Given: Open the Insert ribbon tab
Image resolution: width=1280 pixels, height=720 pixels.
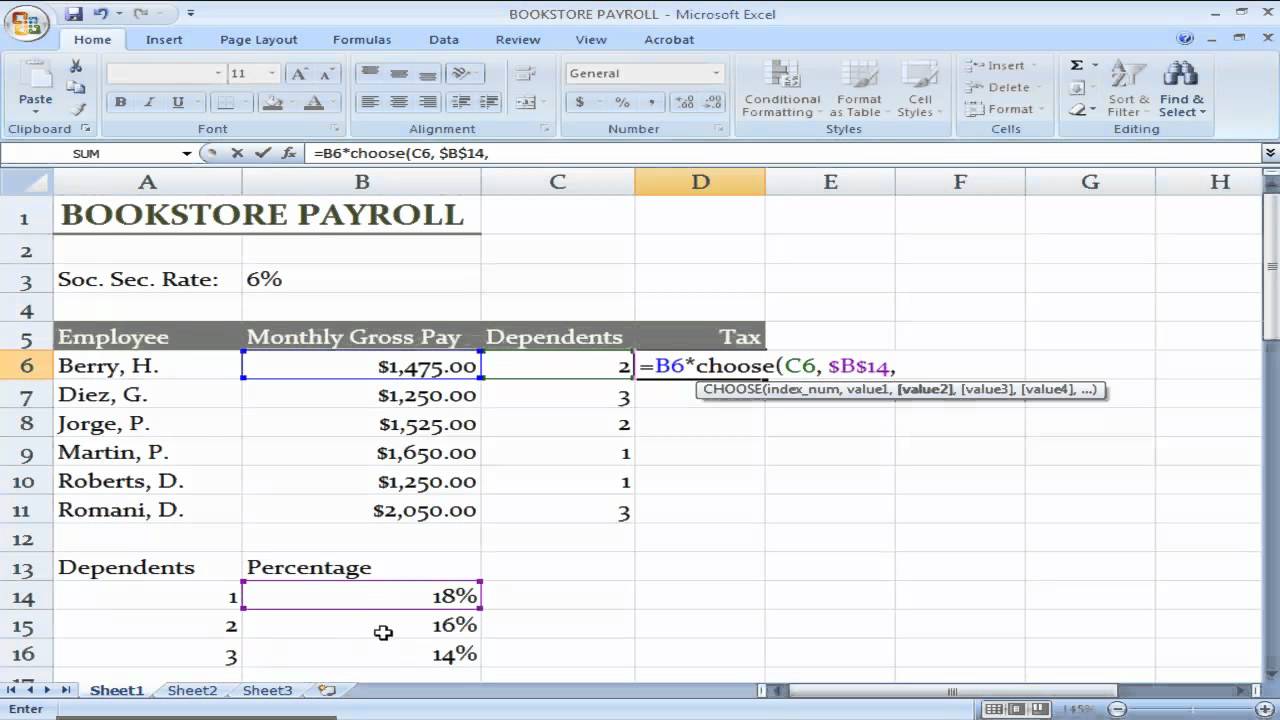Looking at the screenshot, I should [164, 39].
